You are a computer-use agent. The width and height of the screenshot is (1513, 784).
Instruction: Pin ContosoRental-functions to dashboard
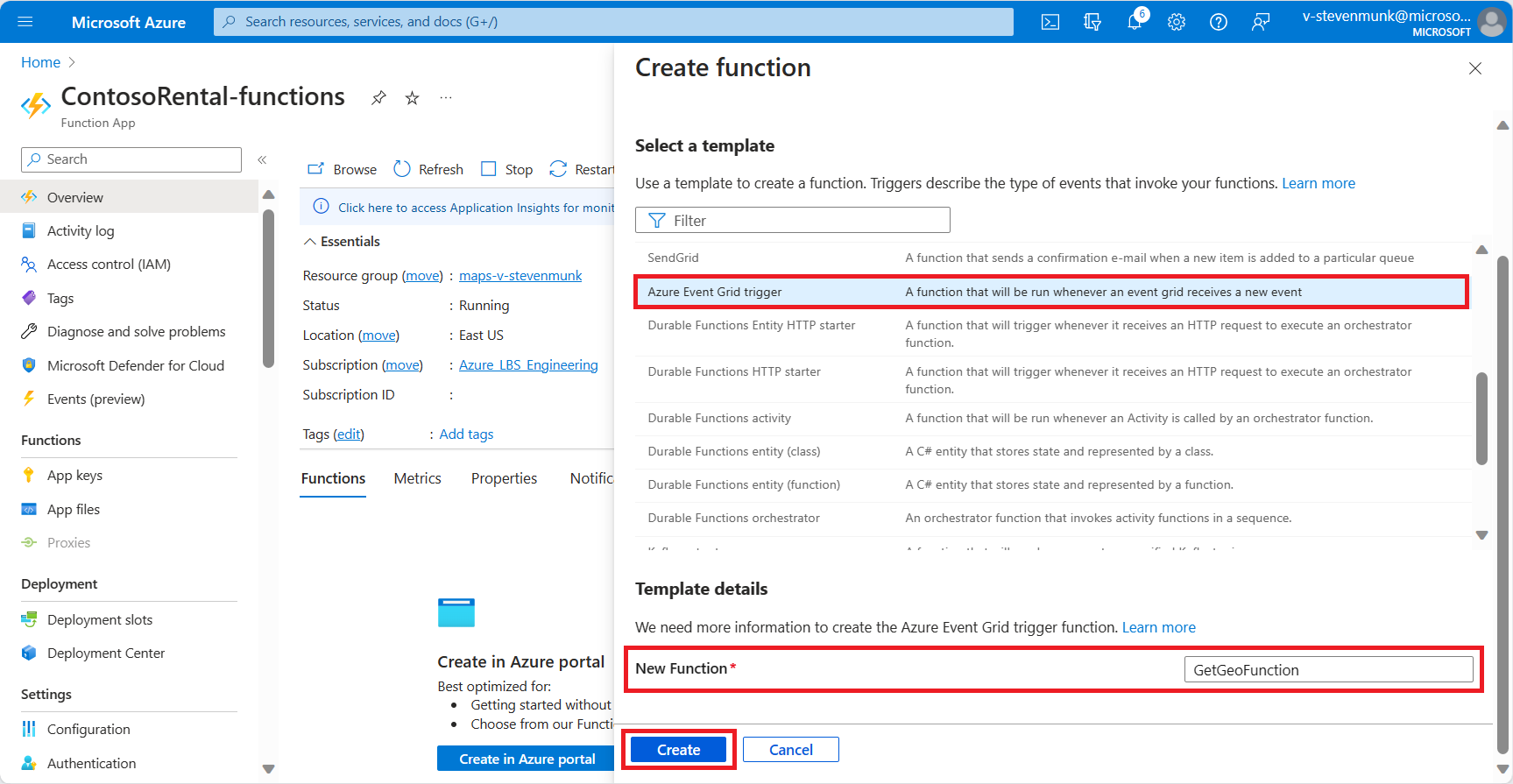pyautogui.click(x=378, y=97)
